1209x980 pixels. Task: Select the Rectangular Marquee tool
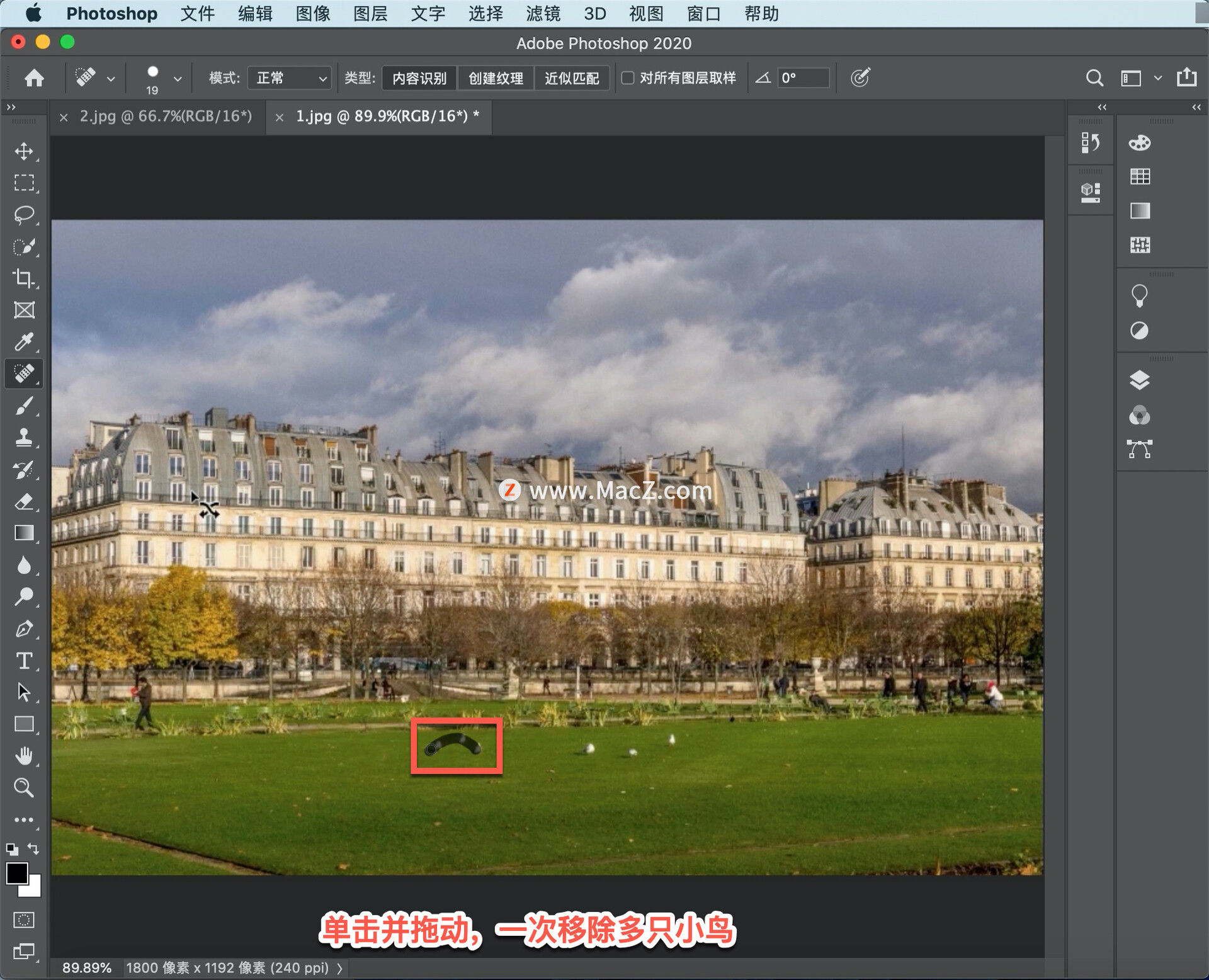tap(24, 183)
